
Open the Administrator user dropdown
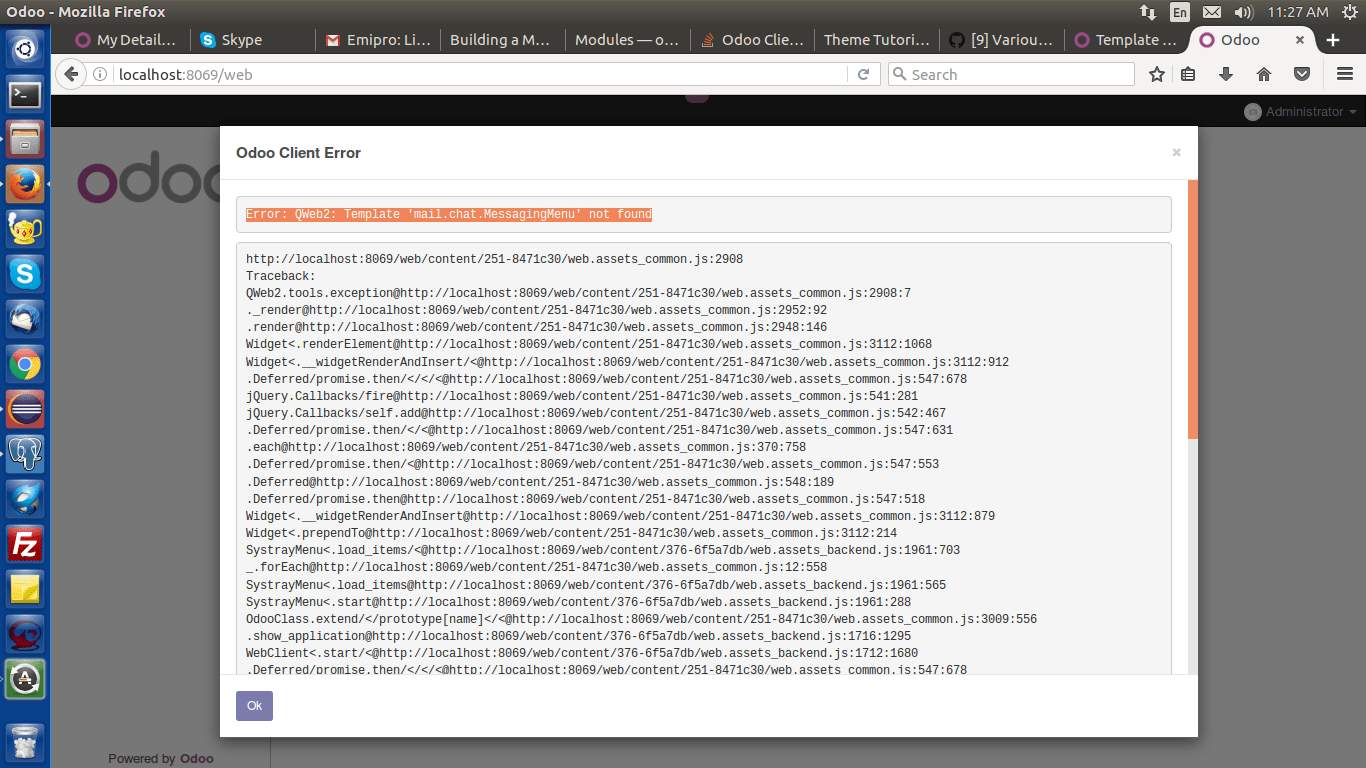click(1300, 111)
